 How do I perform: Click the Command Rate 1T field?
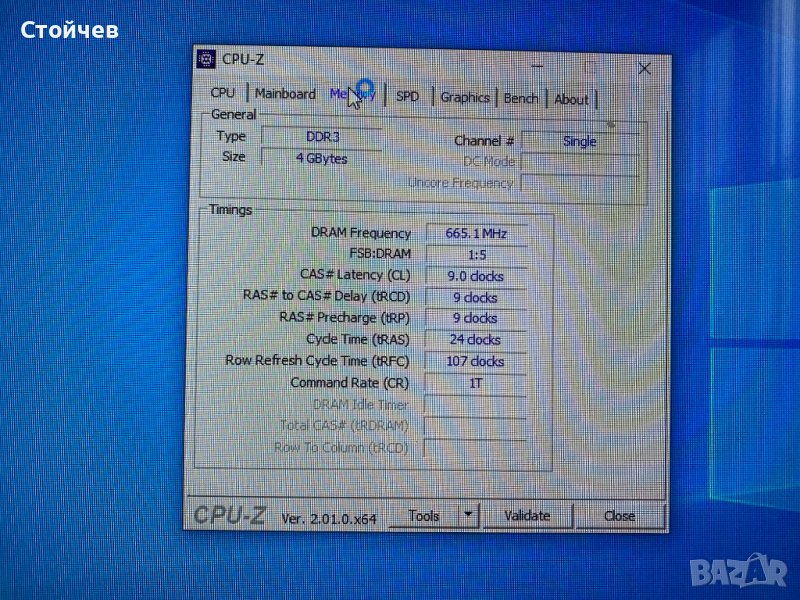[476, 383]
